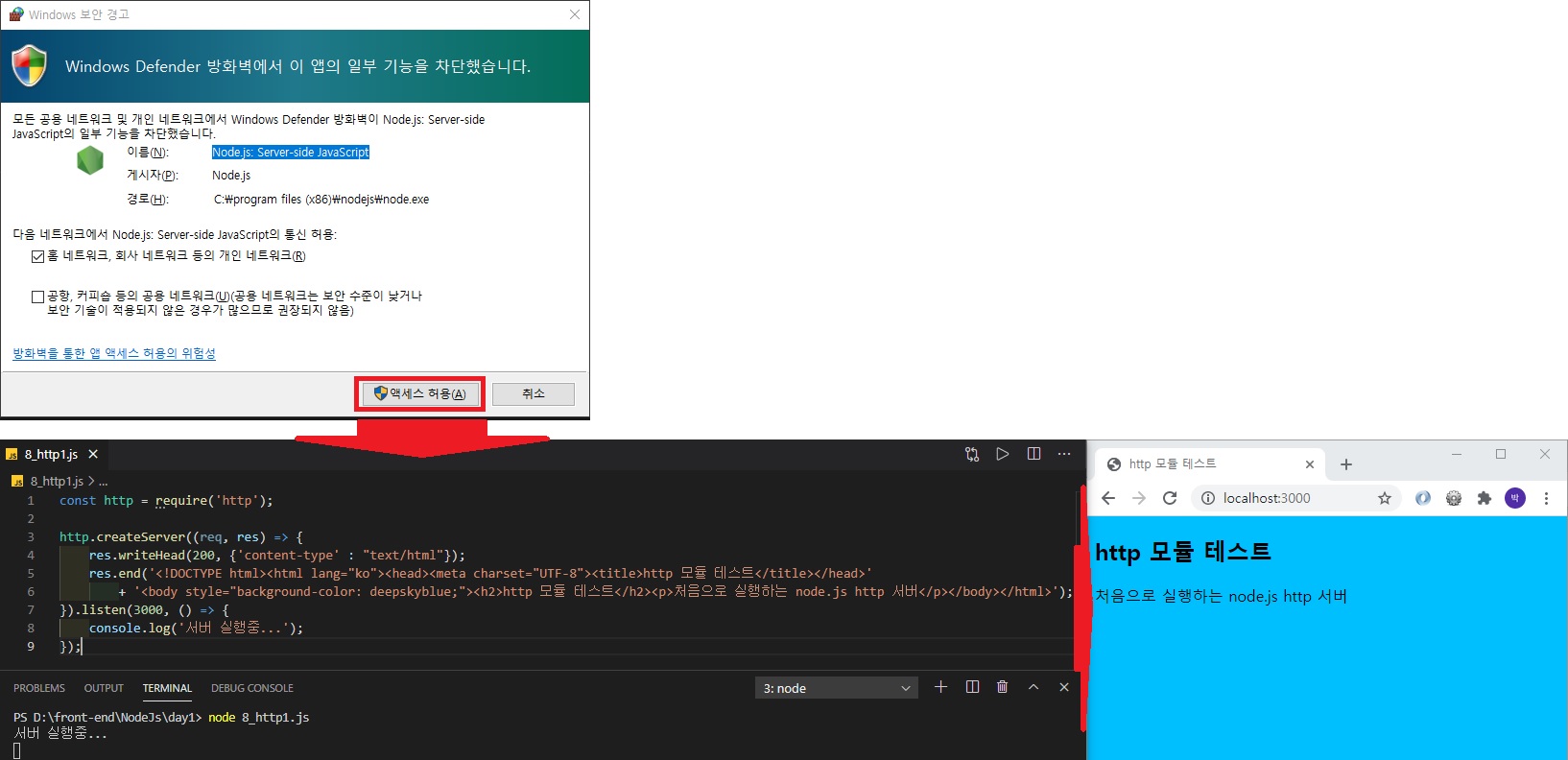Open a new Chrome tab
Screen dimensions: 1568x760
click(1346, 464)
